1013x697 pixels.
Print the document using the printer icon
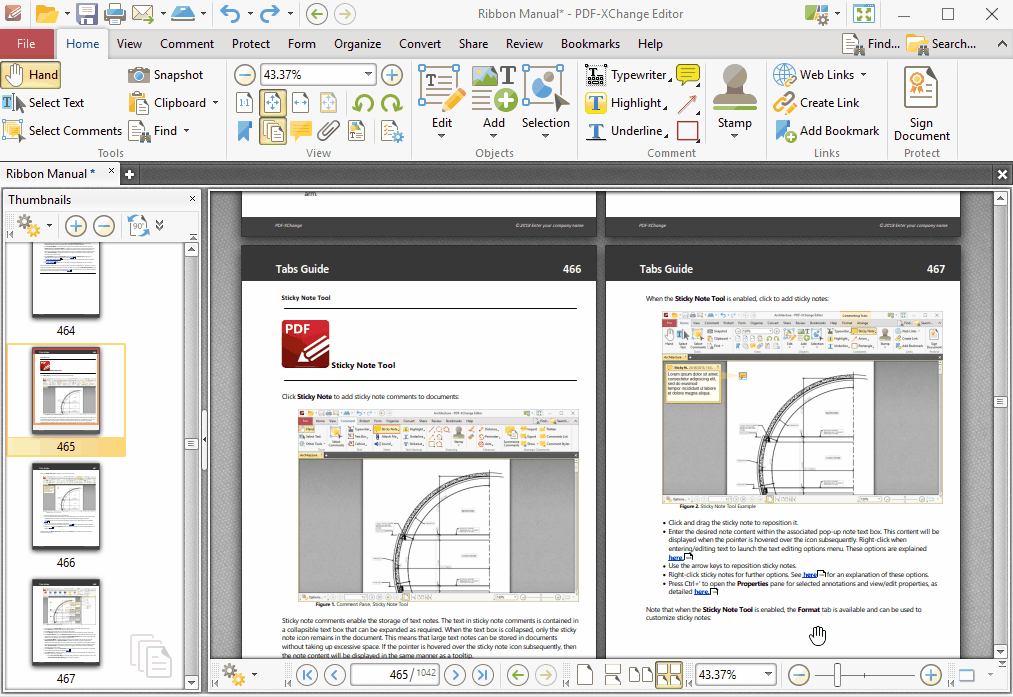[115, 14]
